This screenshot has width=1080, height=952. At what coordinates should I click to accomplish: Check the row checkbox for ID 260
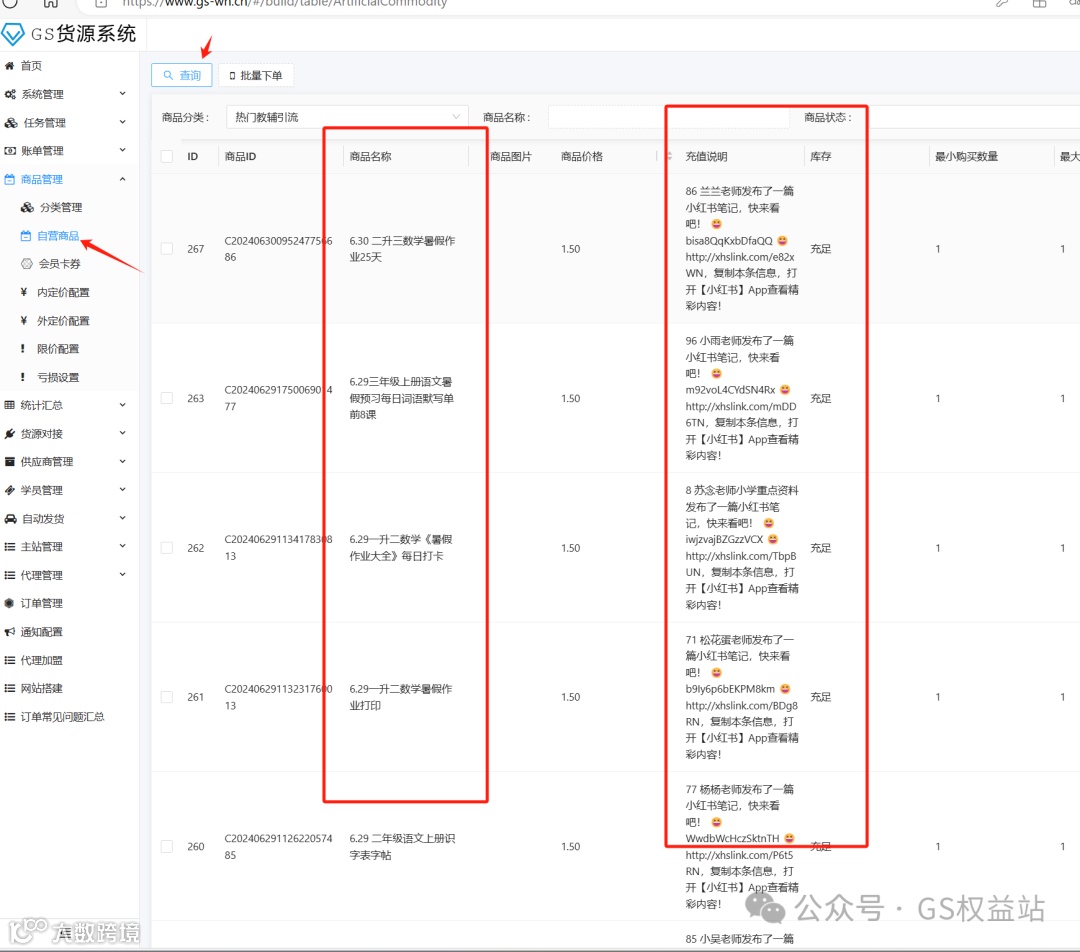click(x=167, y=846)
